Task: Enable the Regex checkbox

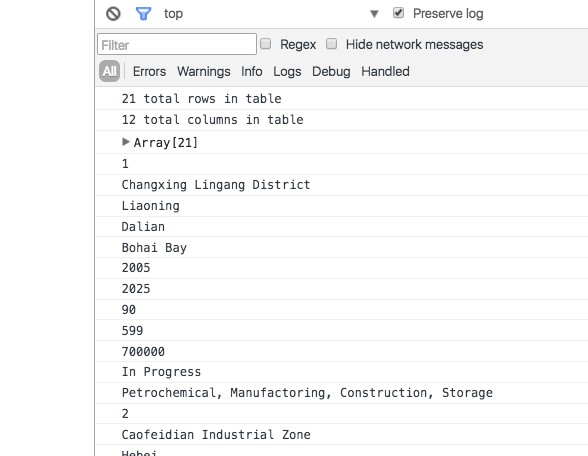Action: 266,44
